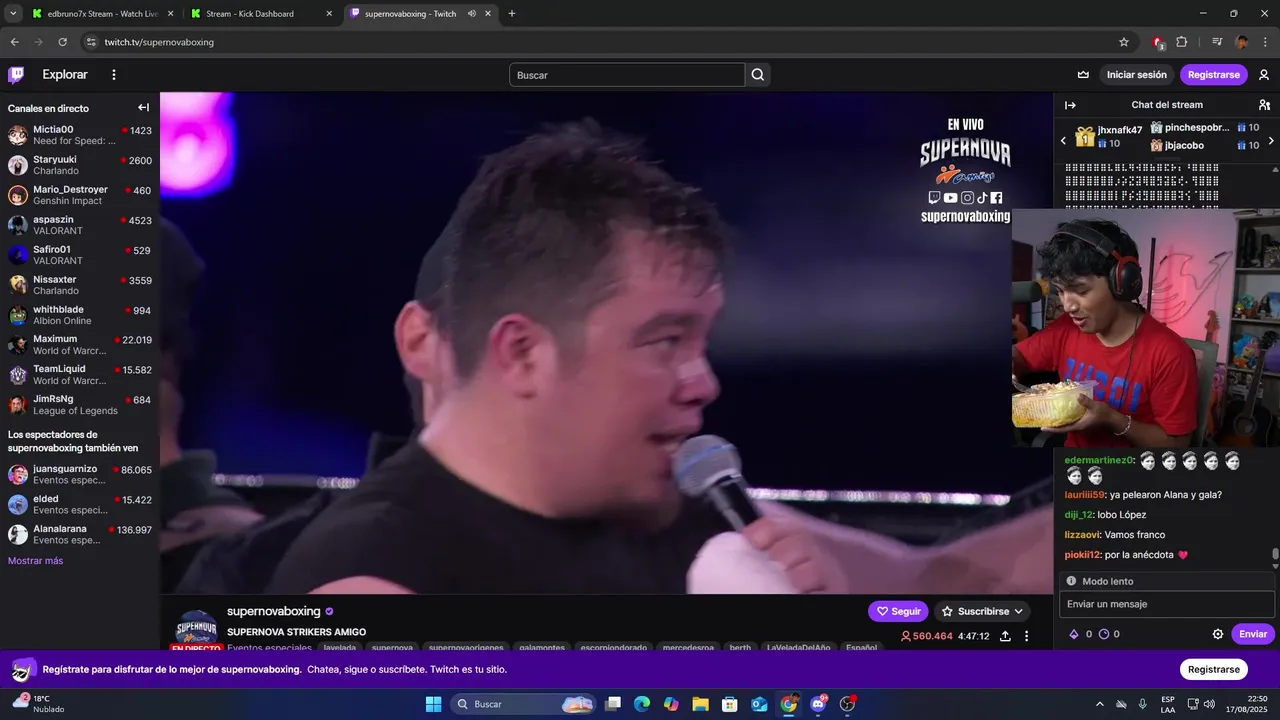1280x720 pixels.
Task: Open the stream more options dots
Action: [1026, 636]
